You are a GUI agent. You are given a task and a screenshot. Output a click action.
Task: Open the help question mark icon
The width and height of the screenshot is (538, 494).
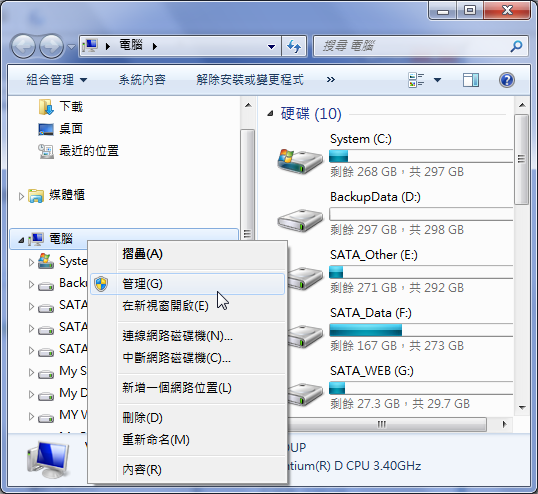click(x=506, y=80)
